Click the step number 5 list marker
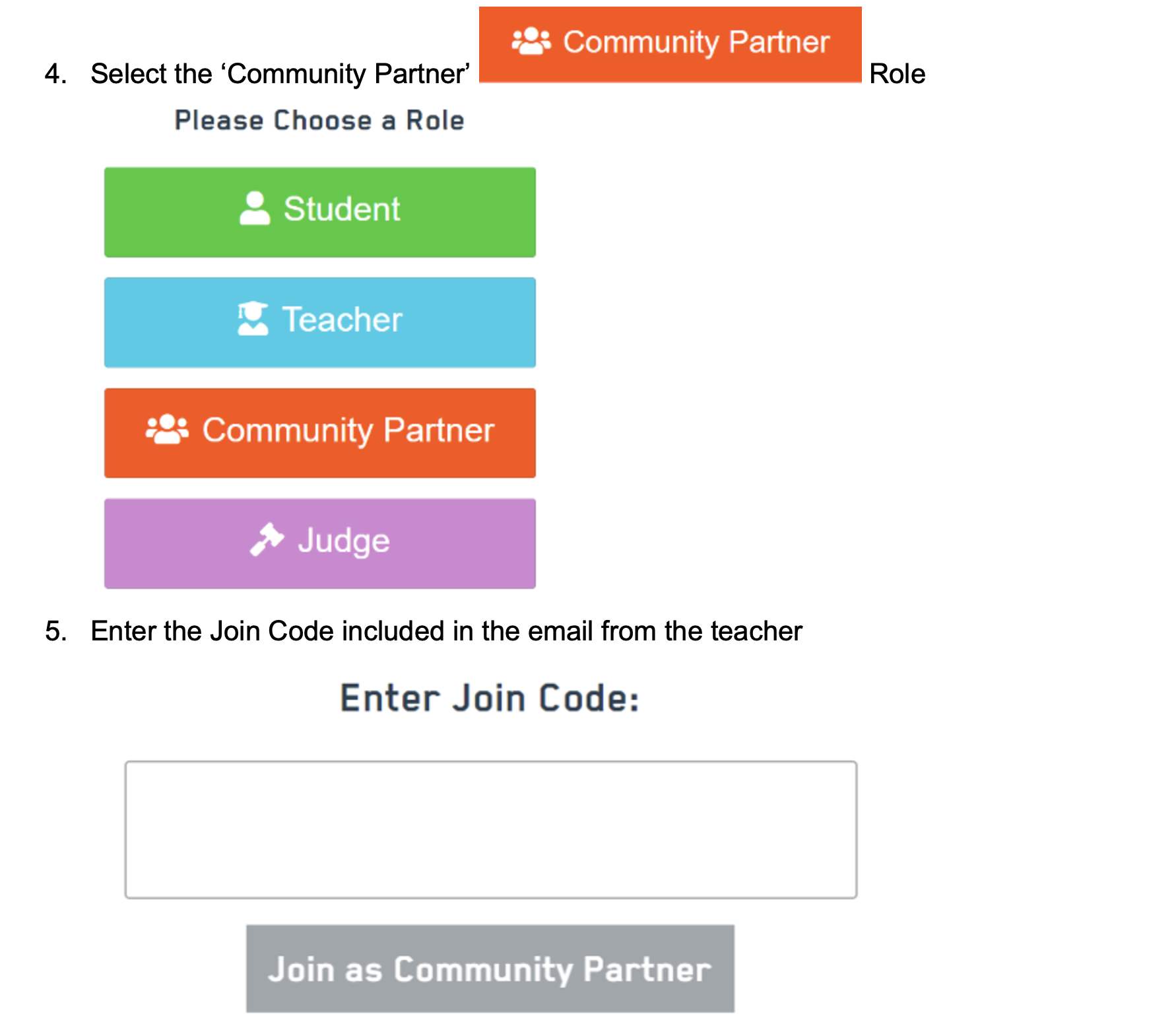Screen dimensions: 1176x1026 [56, 631]
